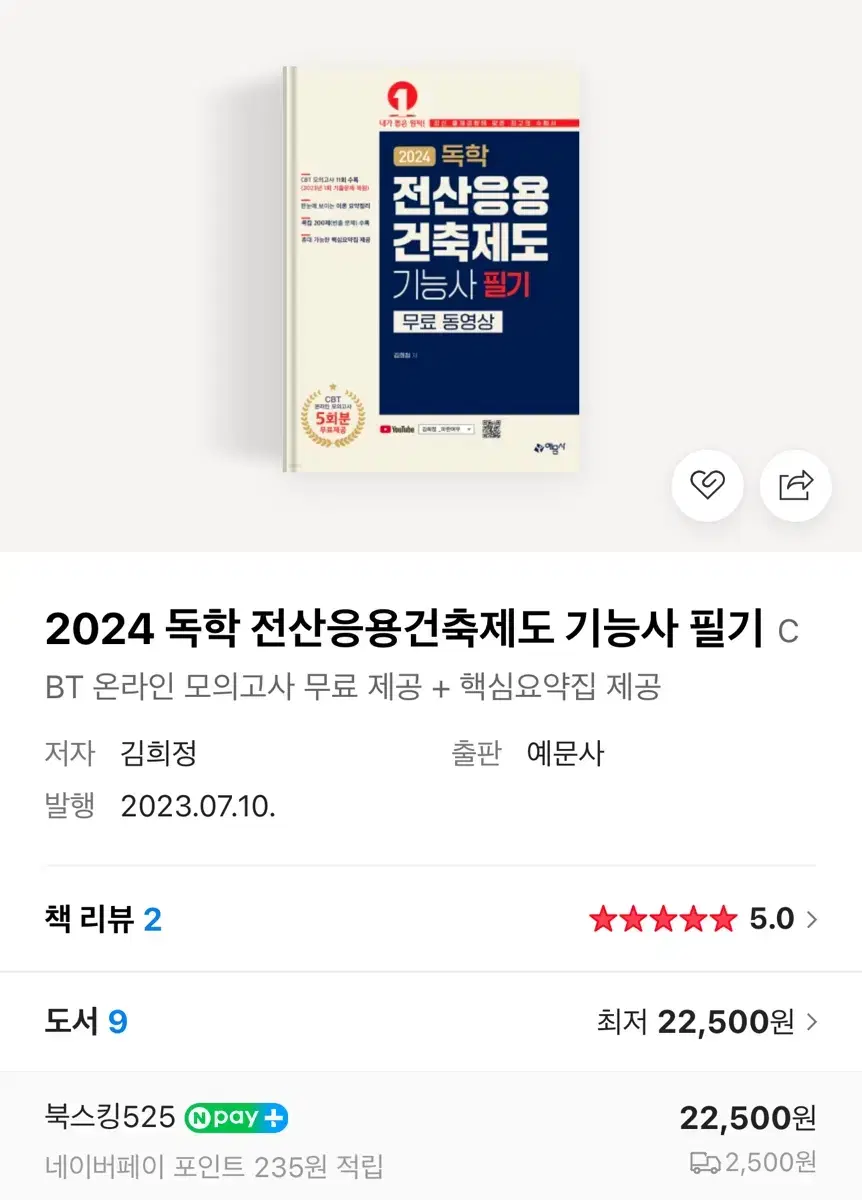Tap the 22,500원 seller price
862x1200 pixels.
point(748,1117)
